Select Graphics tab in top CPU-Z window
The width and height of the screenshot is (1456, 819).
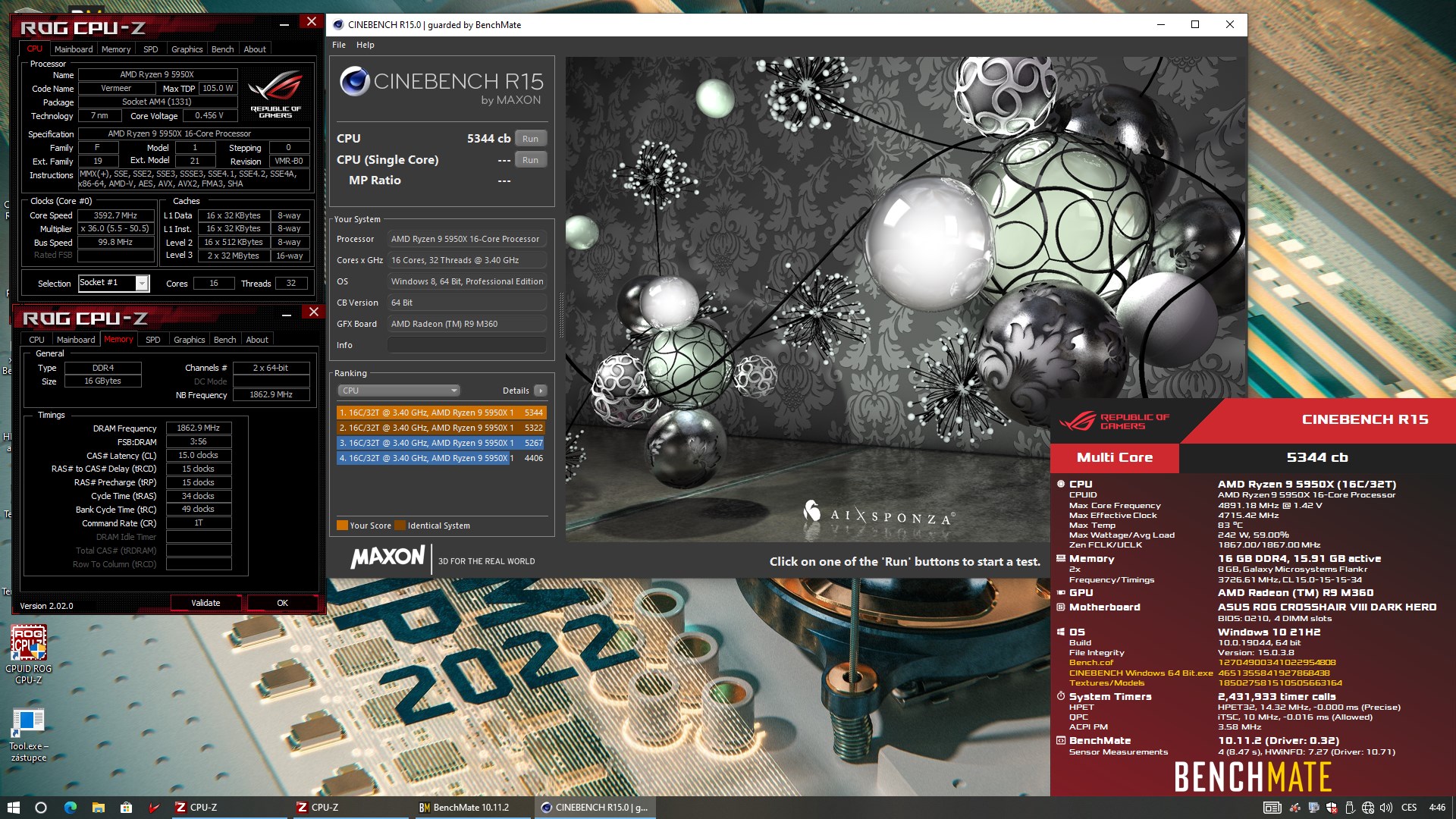point(187,49)
